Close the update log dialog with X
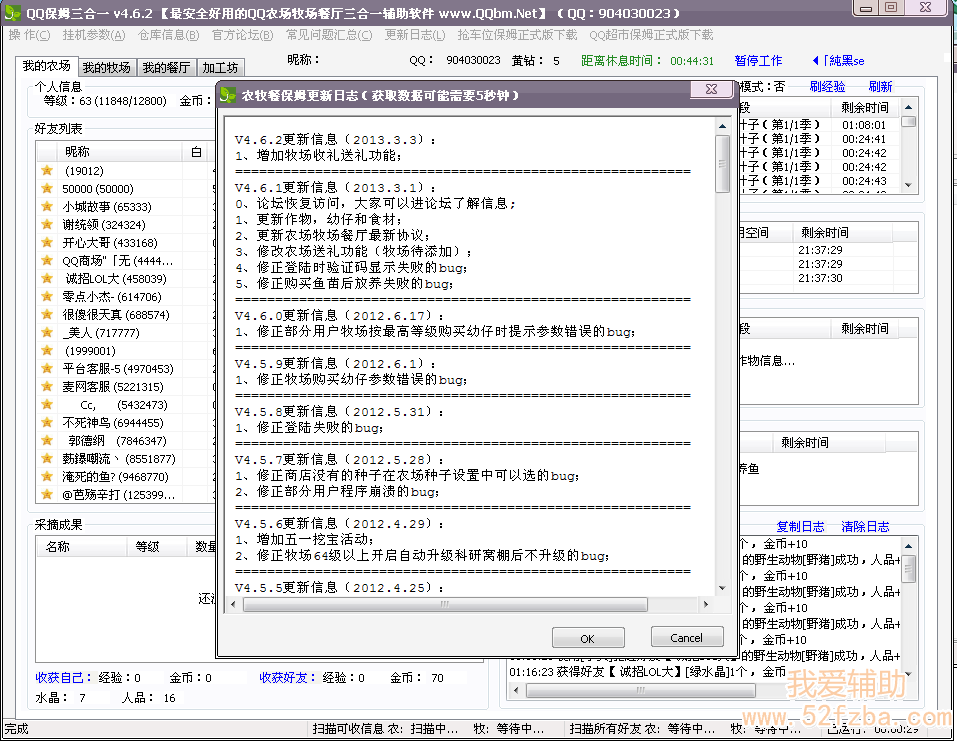Viewport: 957px width, 741px height. [711, 89]
